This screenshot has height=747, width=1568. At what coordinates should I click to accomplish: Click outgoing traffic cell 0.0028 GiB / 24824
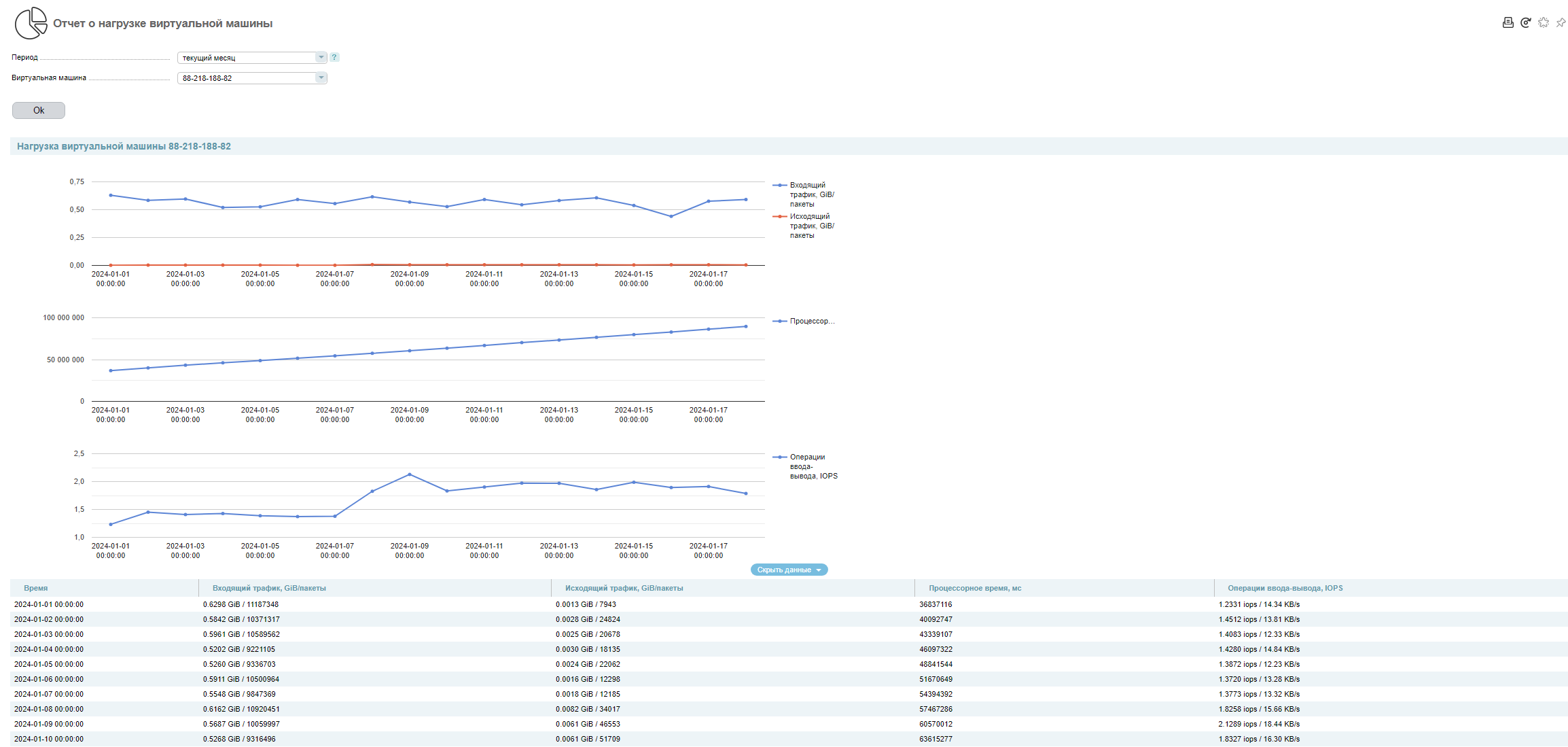click(x=588, y=619)
